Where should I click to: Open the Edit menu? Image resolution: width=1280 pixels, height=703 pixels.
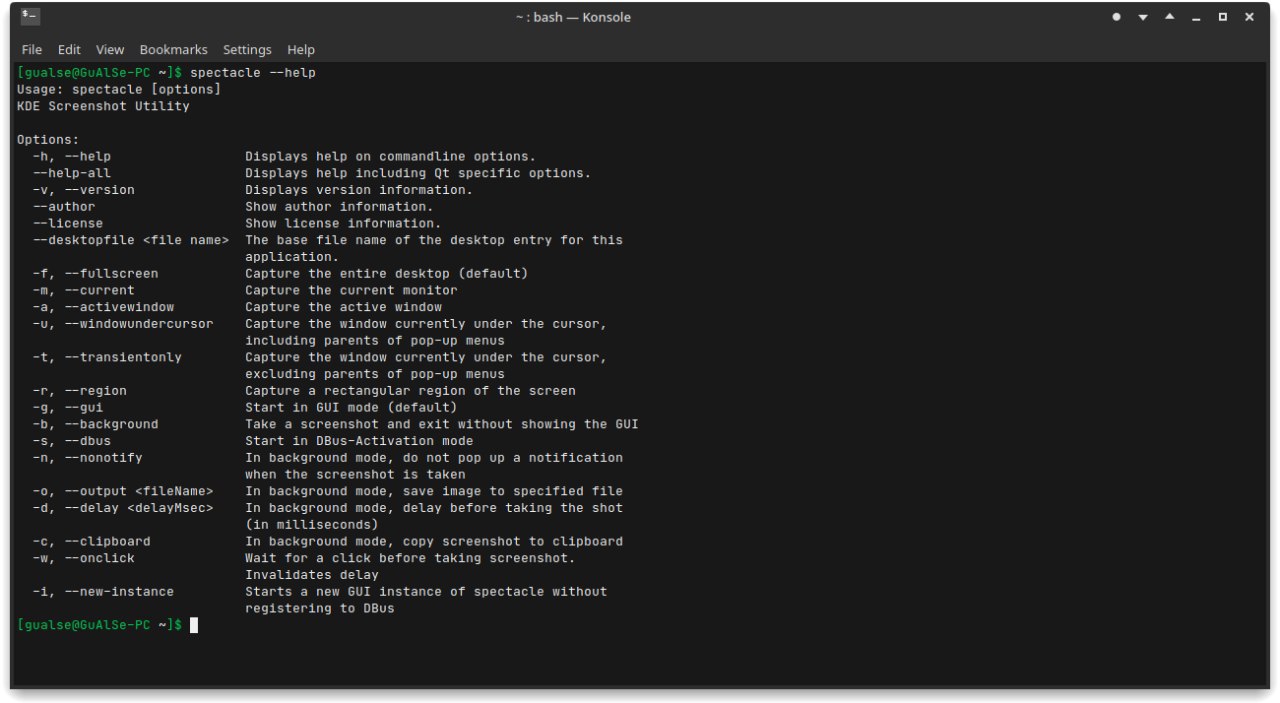coord(69,50)
